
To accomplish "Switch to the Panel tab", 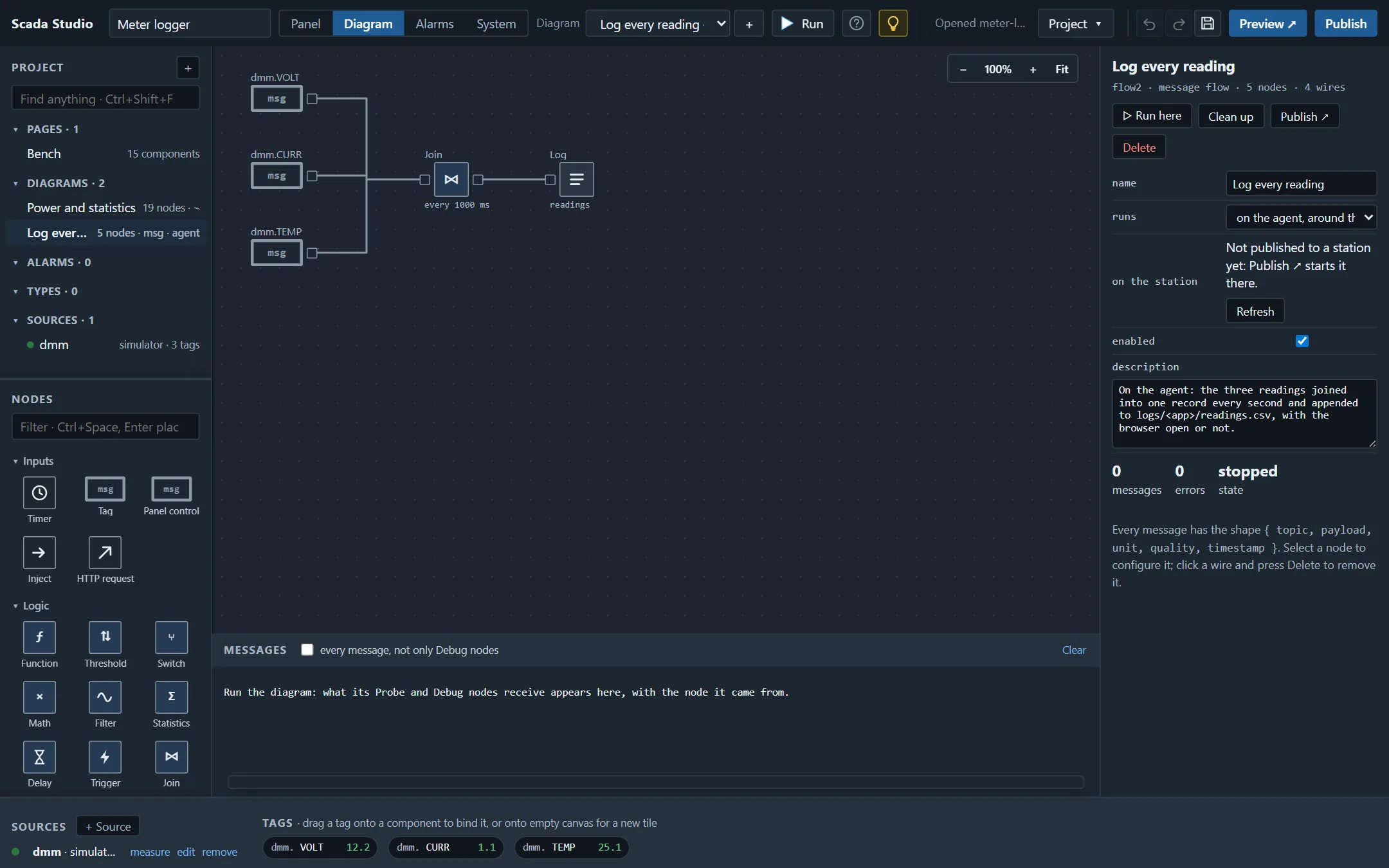I will point(305,24).
